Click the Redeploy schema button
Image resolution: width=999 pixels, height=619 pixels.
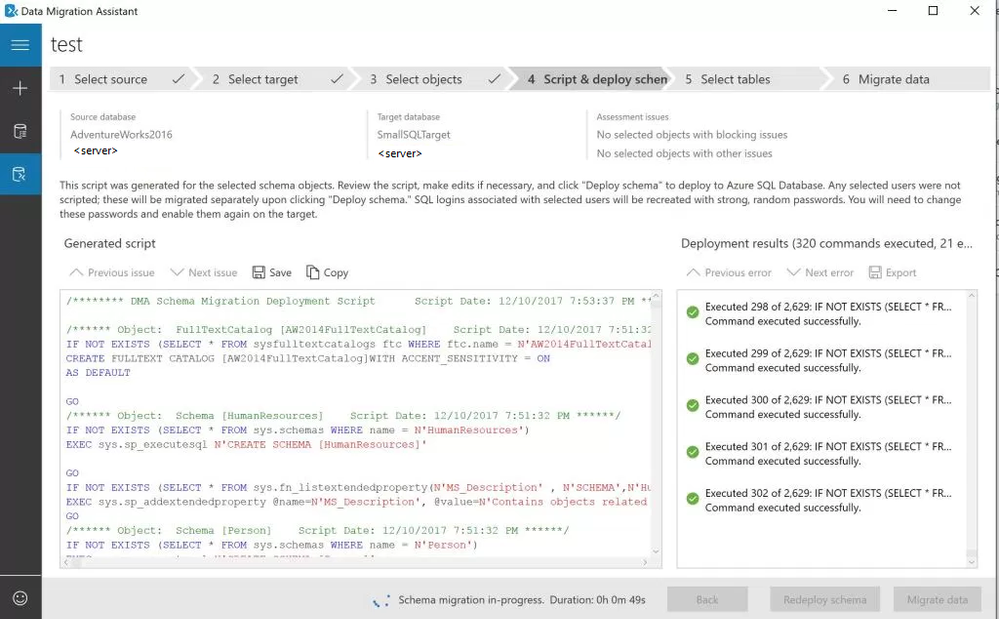click(x=824, y=599)
